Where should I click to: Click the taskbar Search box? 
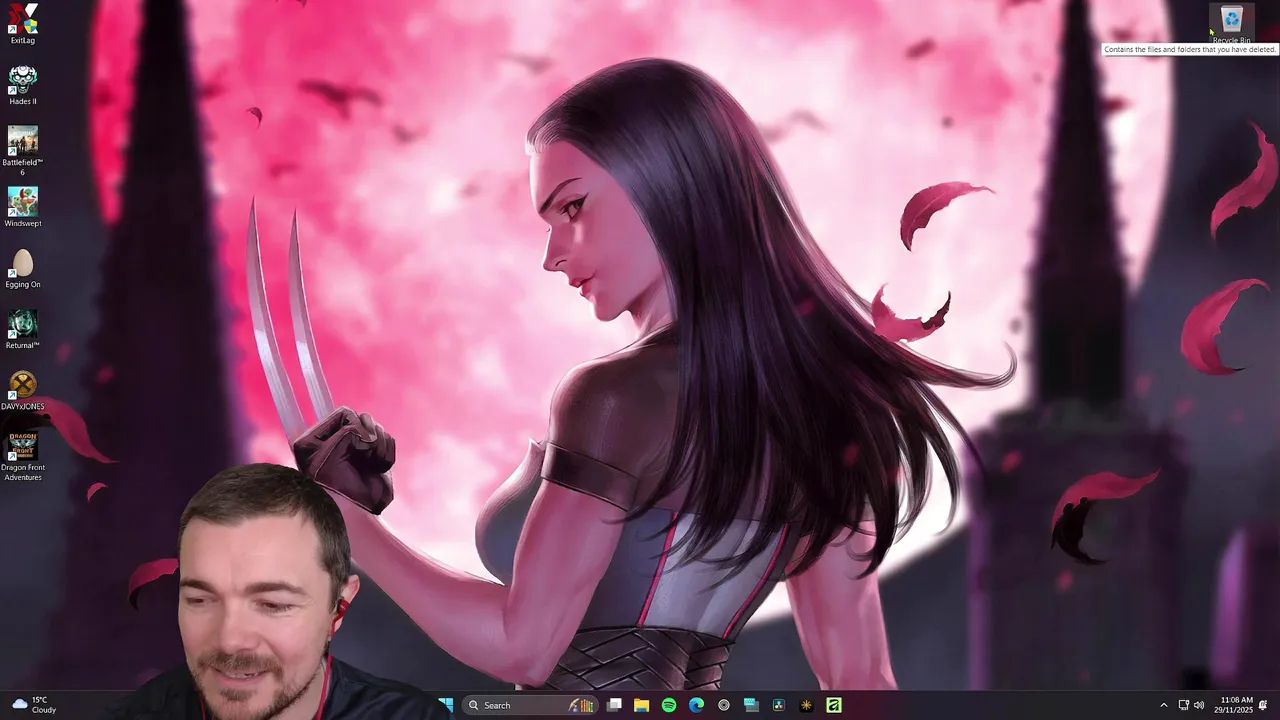(x=529, y=705)
